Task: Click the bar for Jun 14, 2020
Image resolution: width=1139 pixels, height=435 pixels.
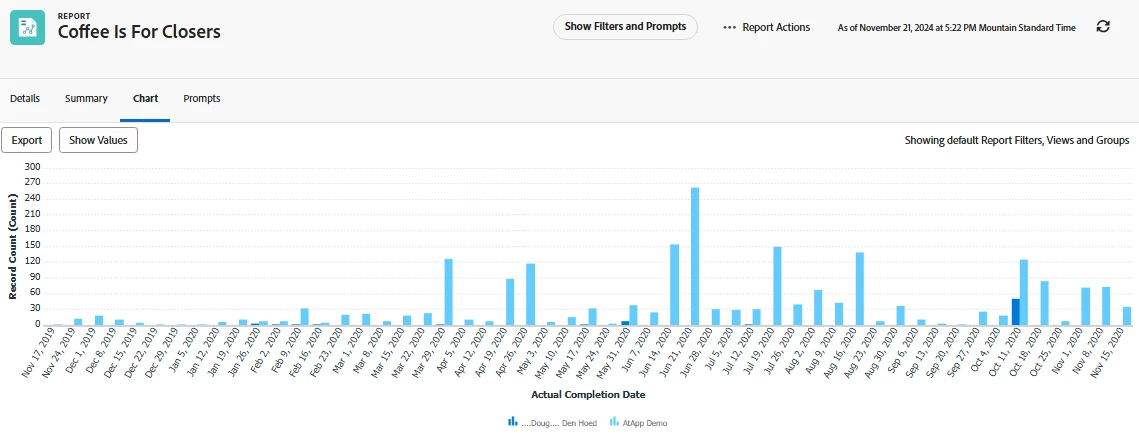Action: tap(675, 285)
